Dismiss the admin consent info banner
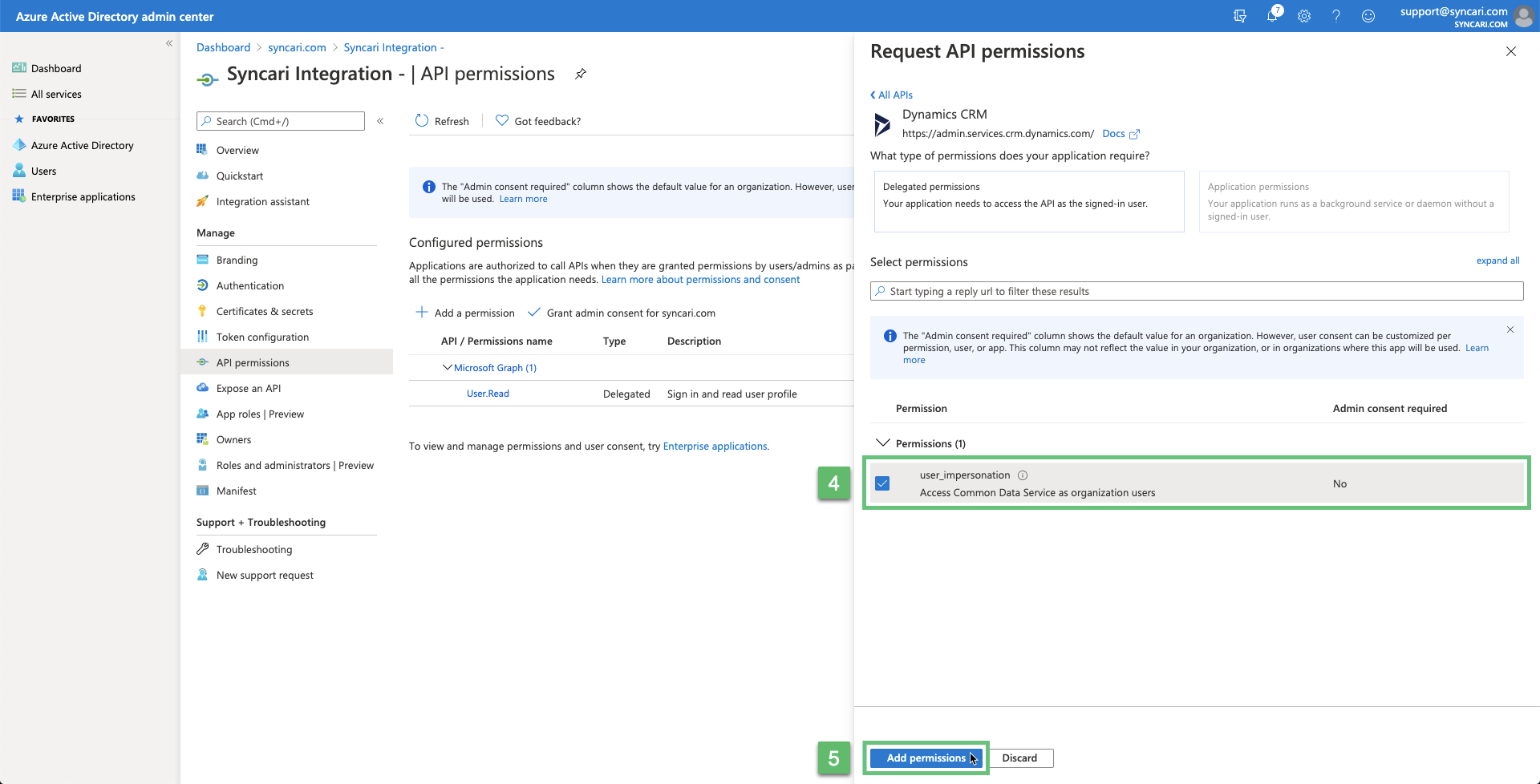Image resolution: width=1540 pixels, height=784 pixels. (x=1510, y=329)
